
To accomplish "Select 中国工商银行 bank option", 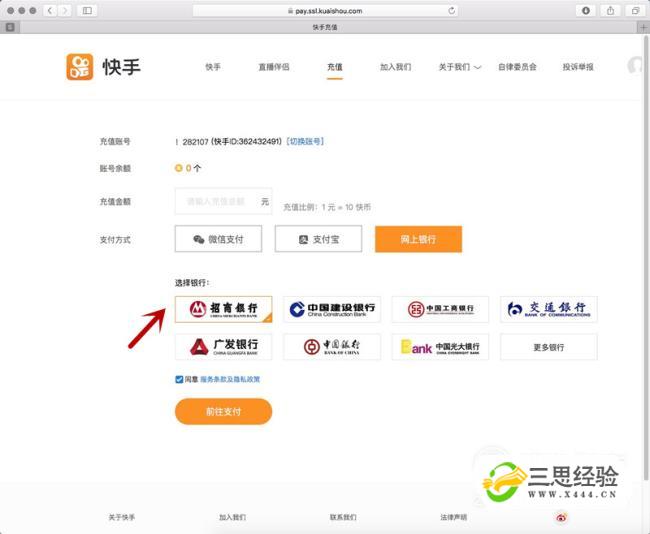I will [440, 309].
